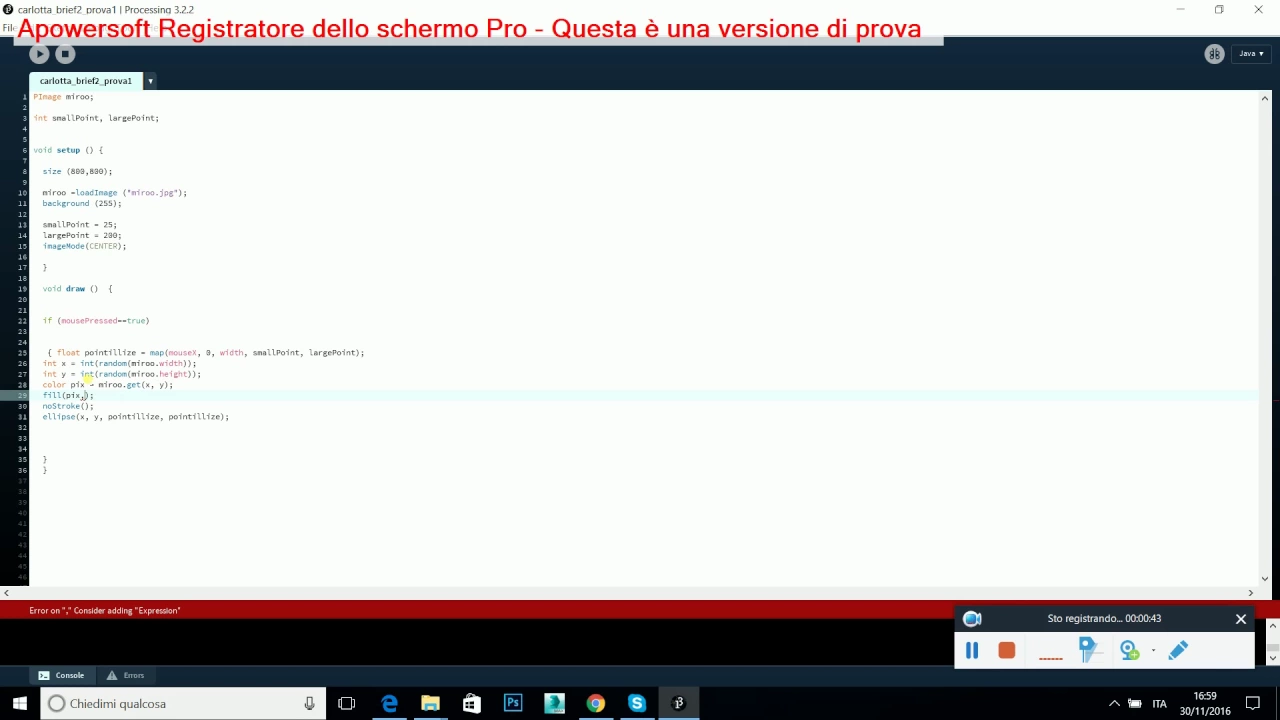Click the Processing taskbar icon
This screenshot has width=1280, height=720.
pos(678,704)
